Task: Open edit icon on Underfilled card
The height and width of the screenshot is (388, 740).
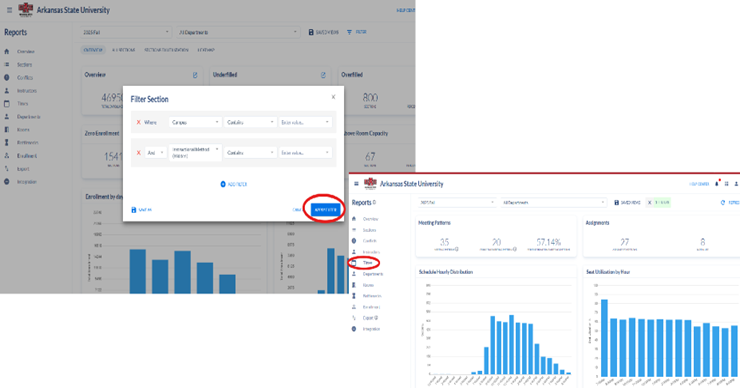Action: click(x=323, y=75)
